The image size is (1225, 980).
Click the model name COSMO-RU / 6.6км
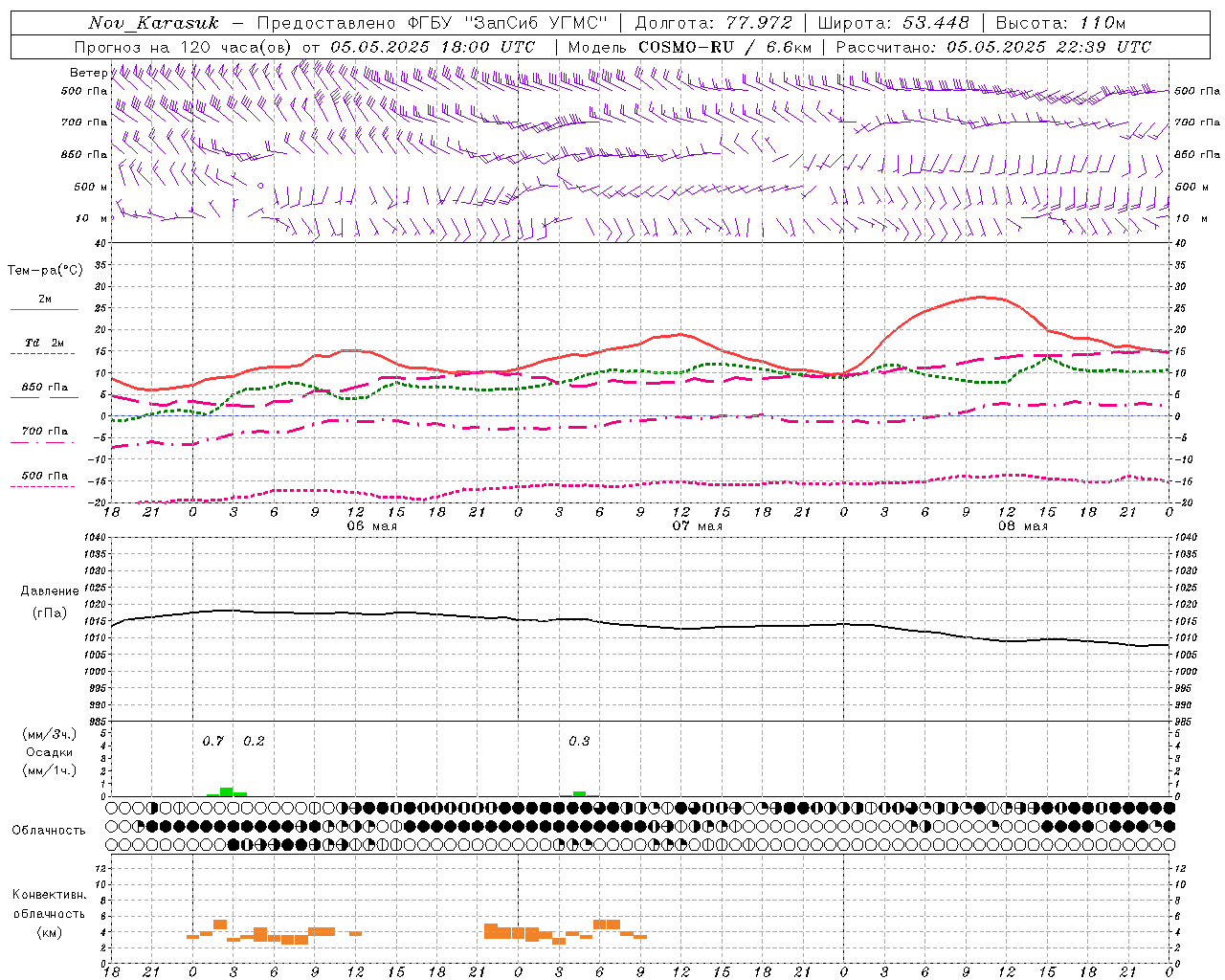click(724, 47)
